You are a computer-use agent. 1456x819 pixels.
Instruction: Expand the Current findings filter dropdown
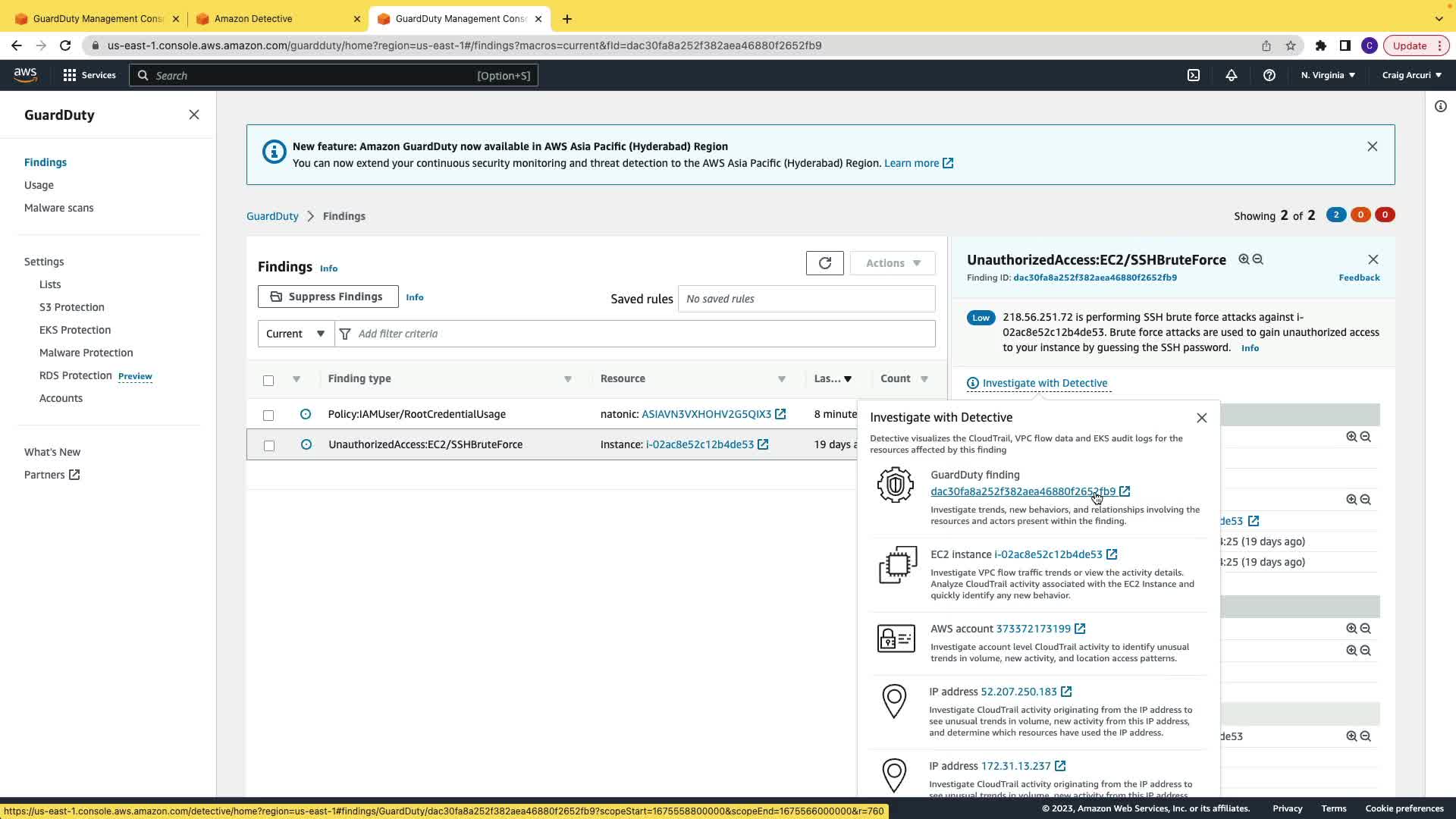(x=295, y=334)
